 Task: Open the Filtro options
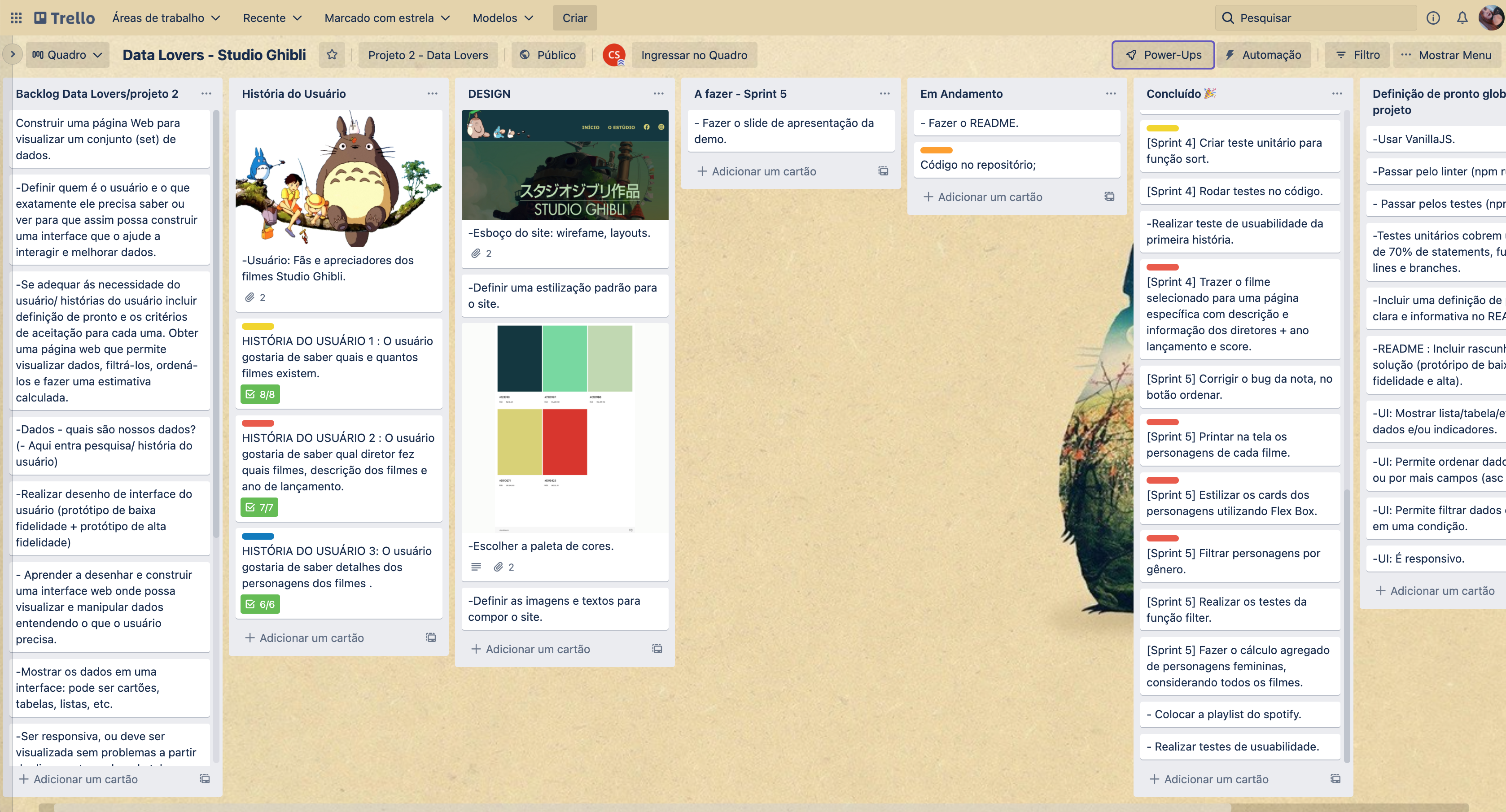1357,55
